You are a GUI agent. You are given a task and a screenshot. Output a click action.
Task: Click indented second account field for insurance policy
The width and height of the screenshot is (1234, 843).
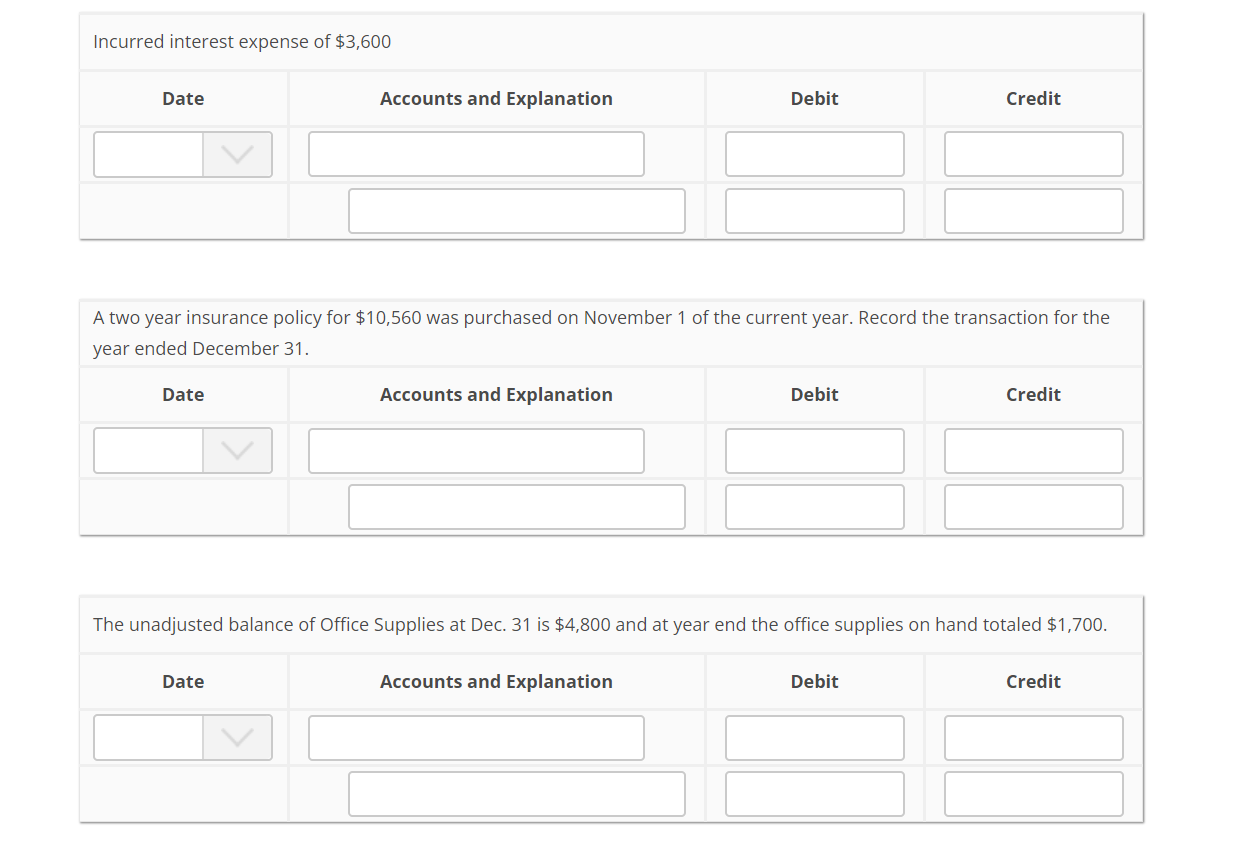click(516, 507)
